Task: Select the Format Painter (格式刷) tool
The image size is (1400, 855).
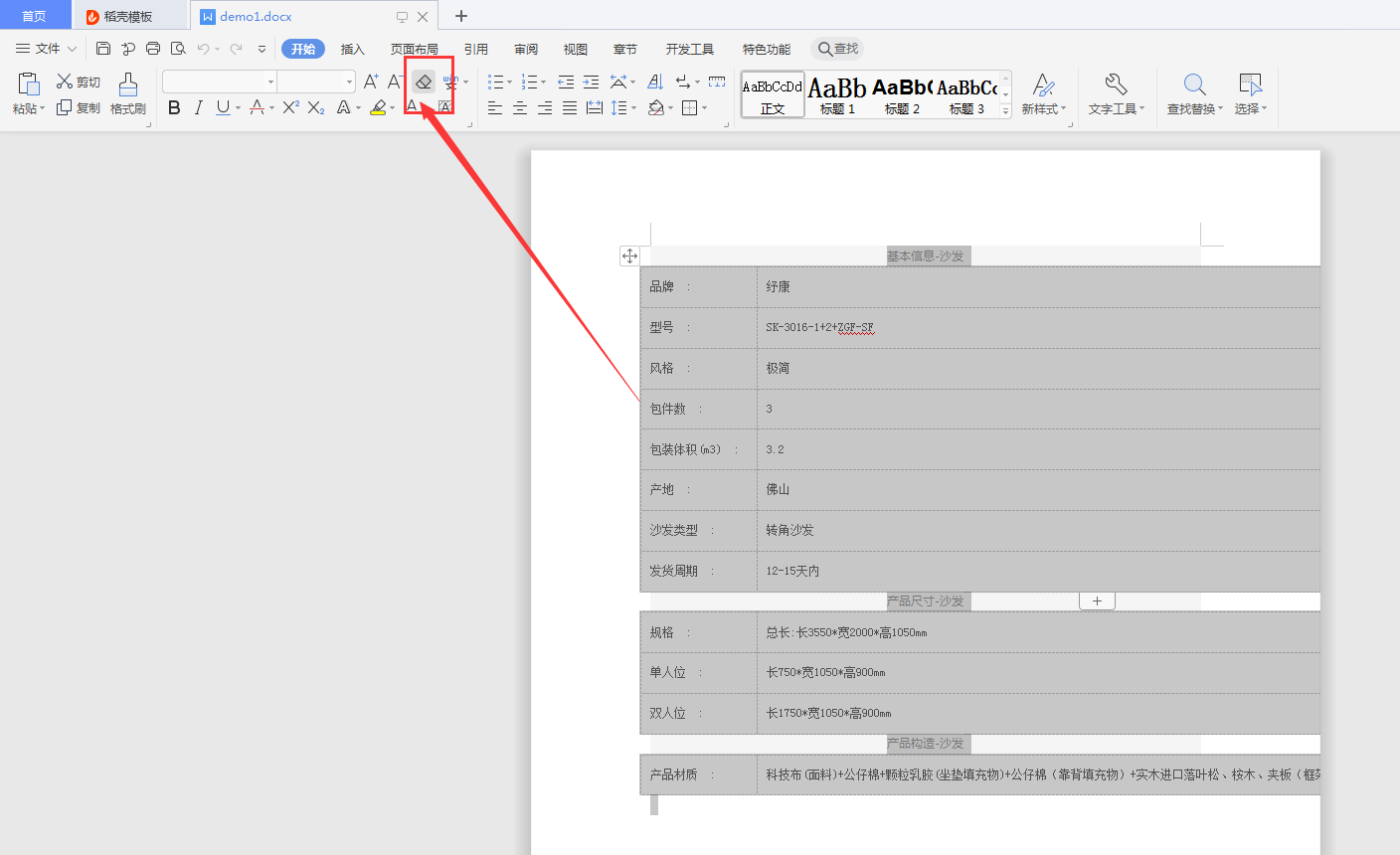Action: [x=128, y=93]
